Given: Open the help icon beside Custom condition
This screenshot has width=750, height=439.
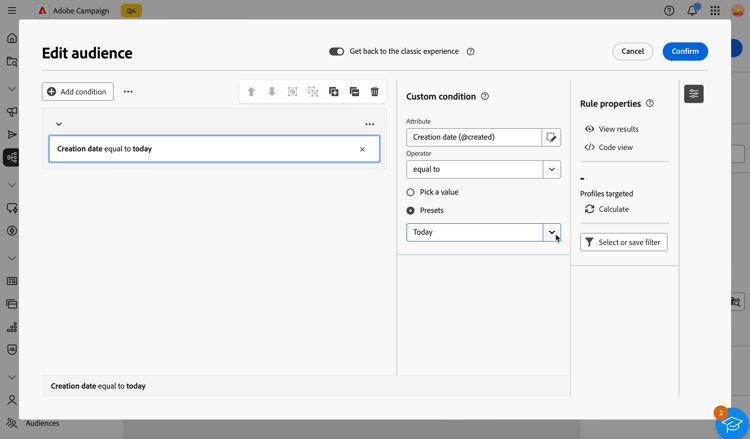Looking at the screenshot, I should (485, 97).
